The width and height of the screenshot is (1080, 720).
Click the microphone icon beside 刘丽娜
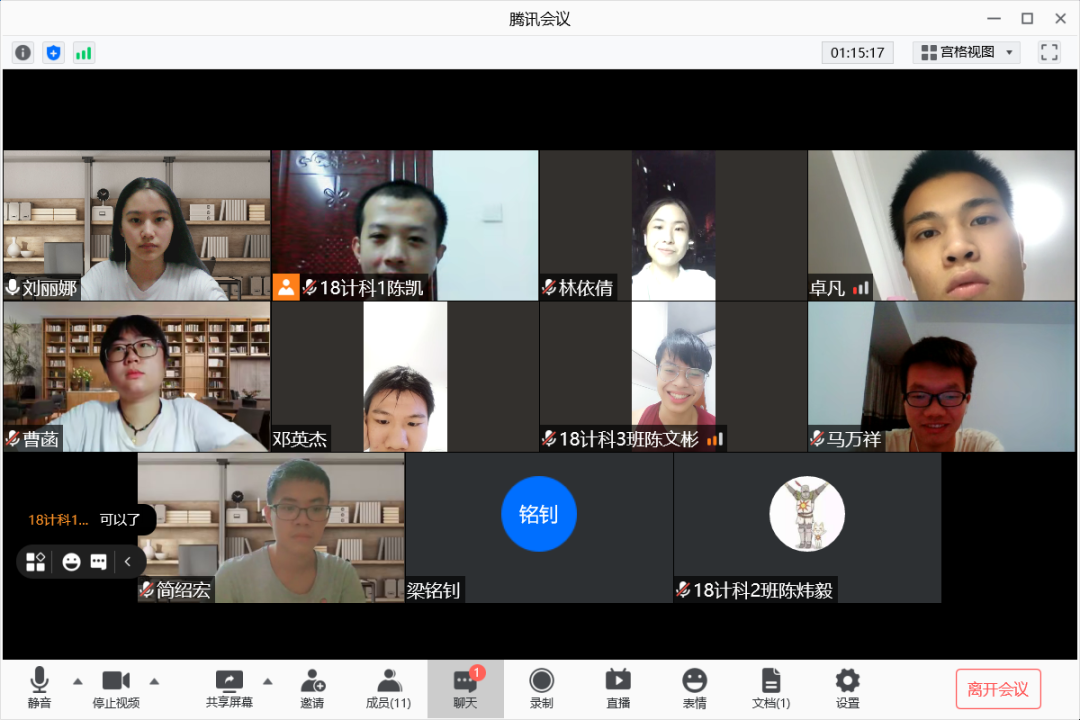tap(12, 287)
